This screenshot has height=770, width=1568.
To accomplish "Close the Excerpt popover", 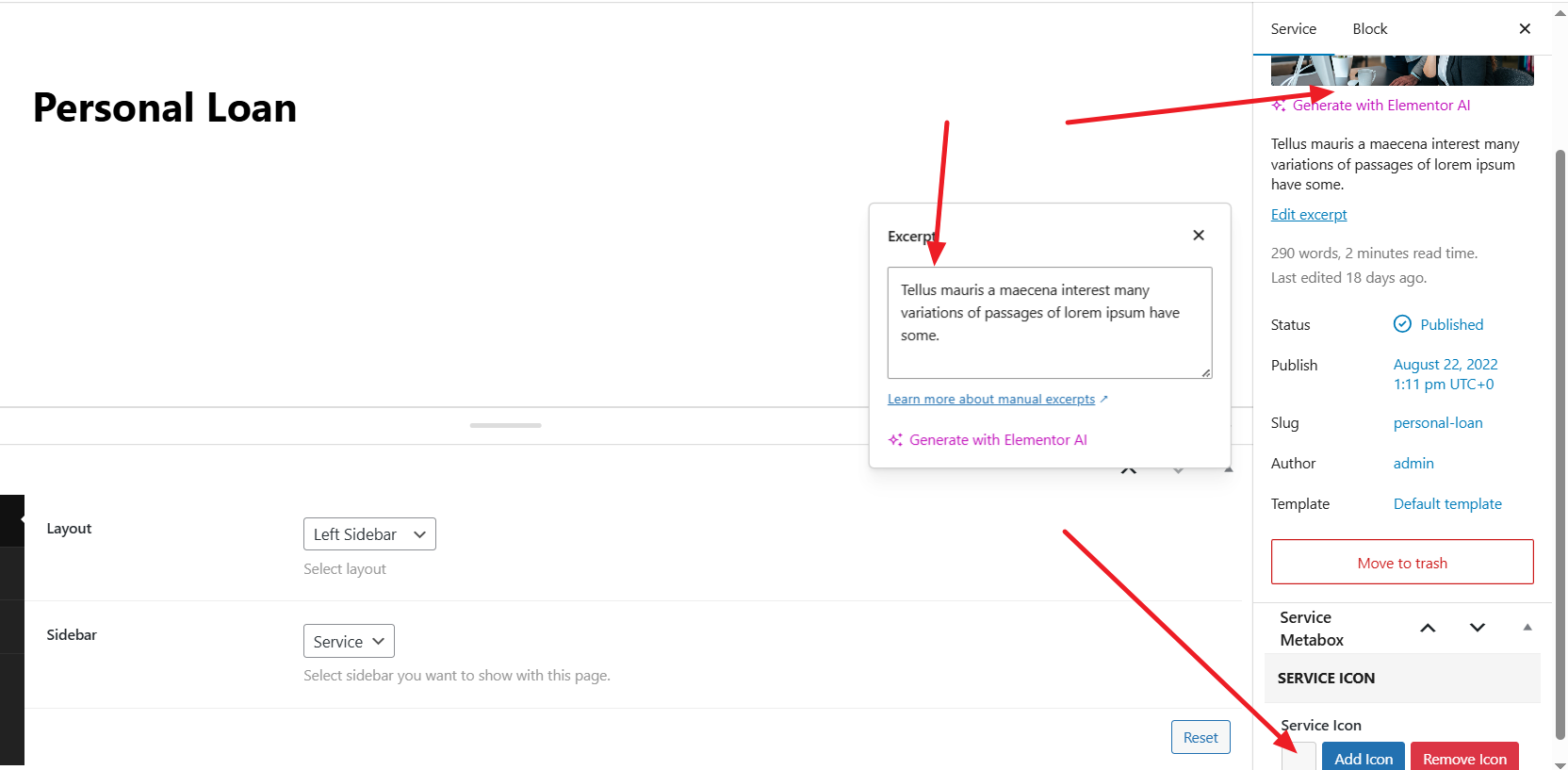I will pyautogui.click(x=1198, y=236).
